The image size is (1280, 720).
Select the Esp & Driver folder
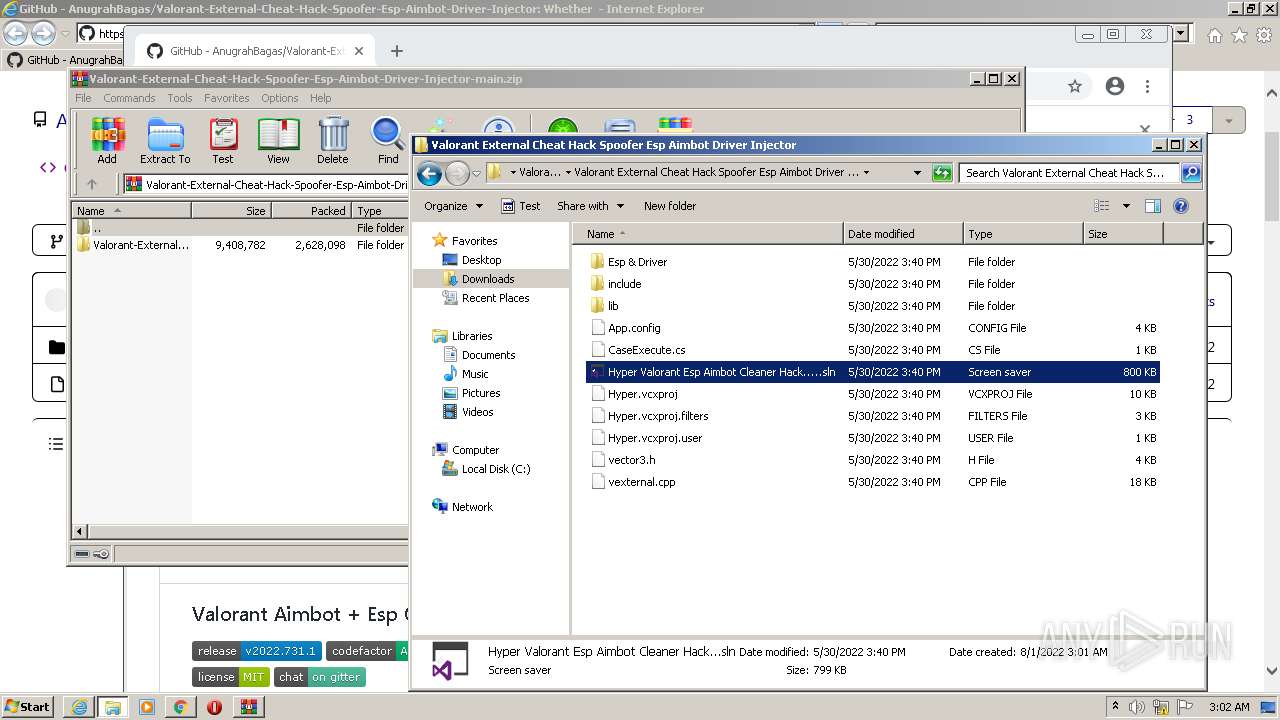tap(637, 262)
